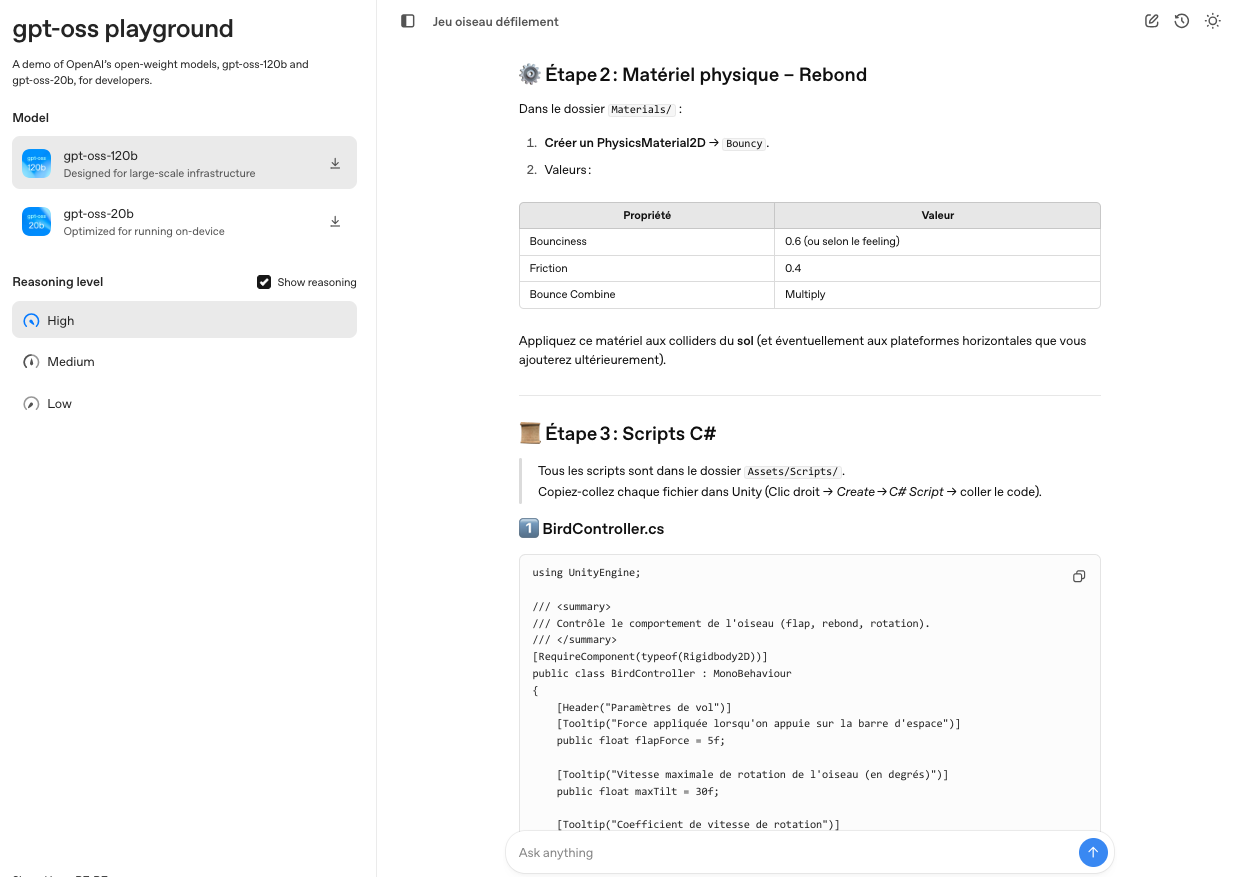This screenshot has height=877, width=1233.
Task: Choose the gpt-oss-20b model card
Action: (x=184, y=222)
